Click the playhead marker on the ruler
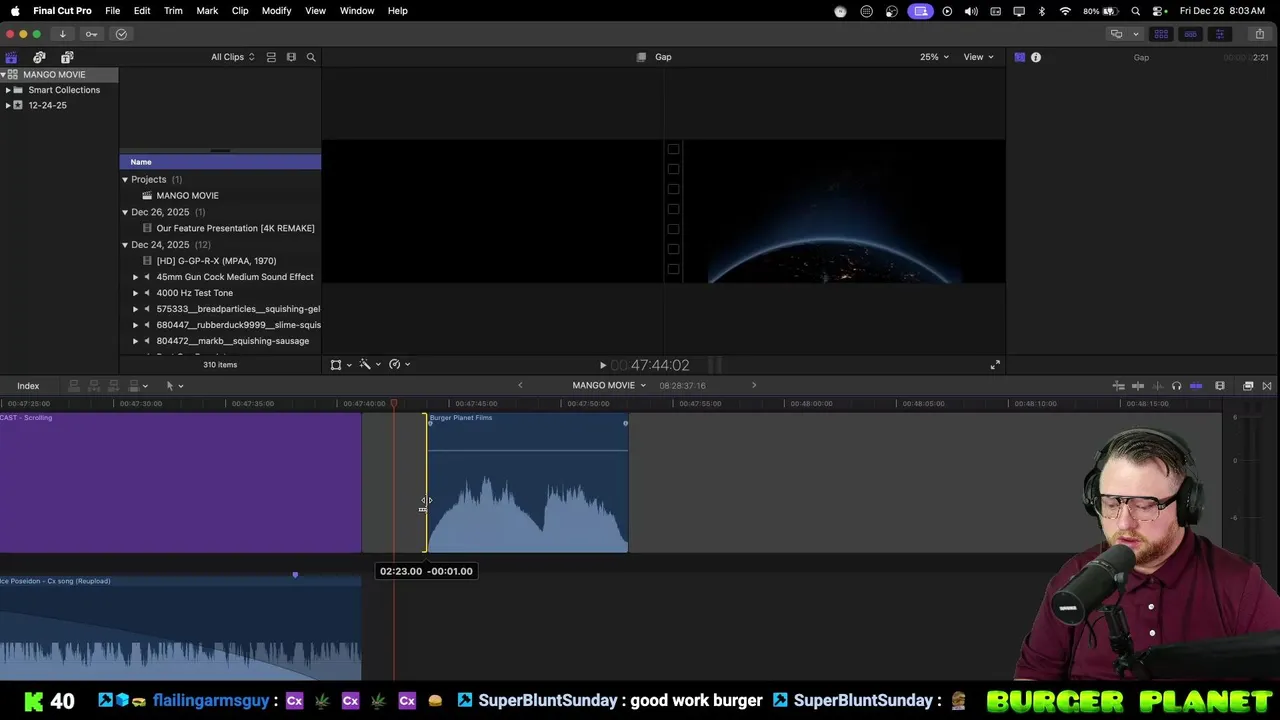This screenshot has height=720, width=1280. (394, 404)
